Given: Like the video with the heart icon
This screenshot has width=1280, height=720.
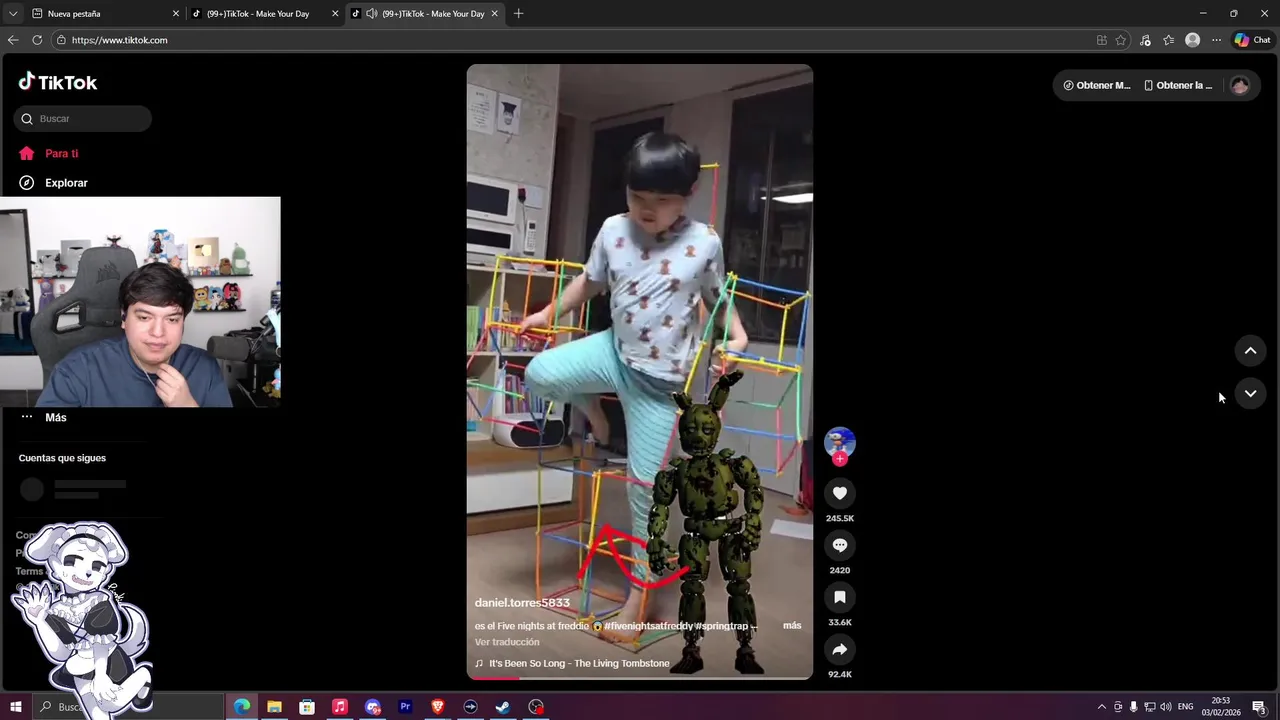Looking at the screenshot, I should coord(840,493).
